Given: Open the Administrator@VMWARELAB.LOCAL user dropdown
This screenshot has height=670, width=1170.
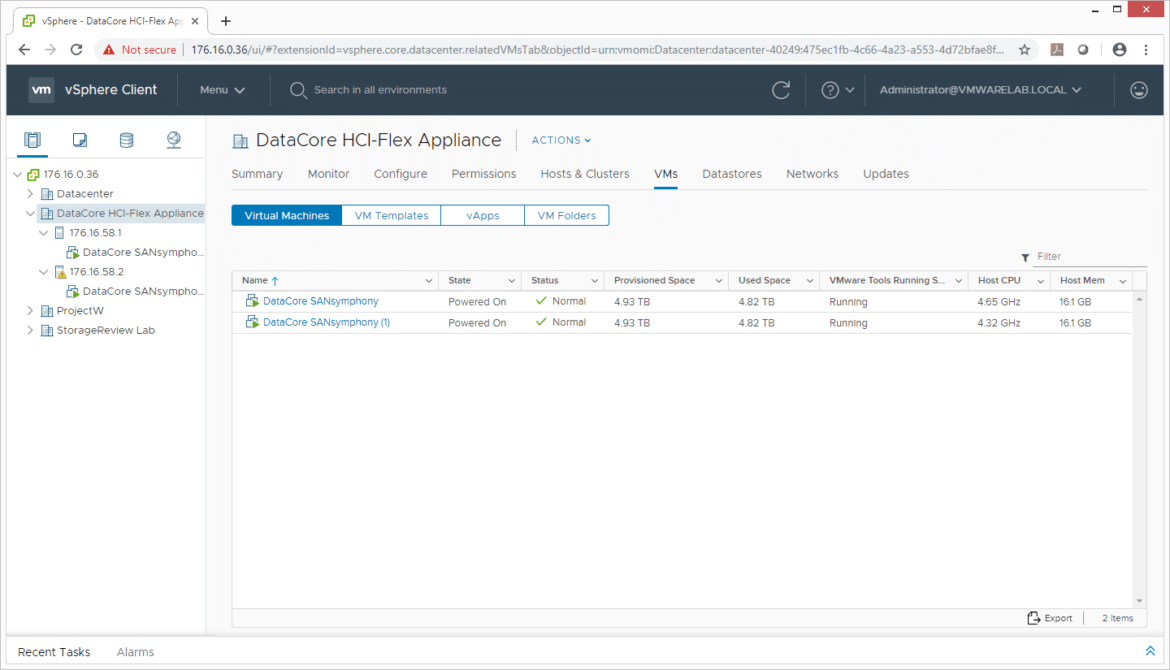Looking at the screenshot, I should click(x=980, y=90).
